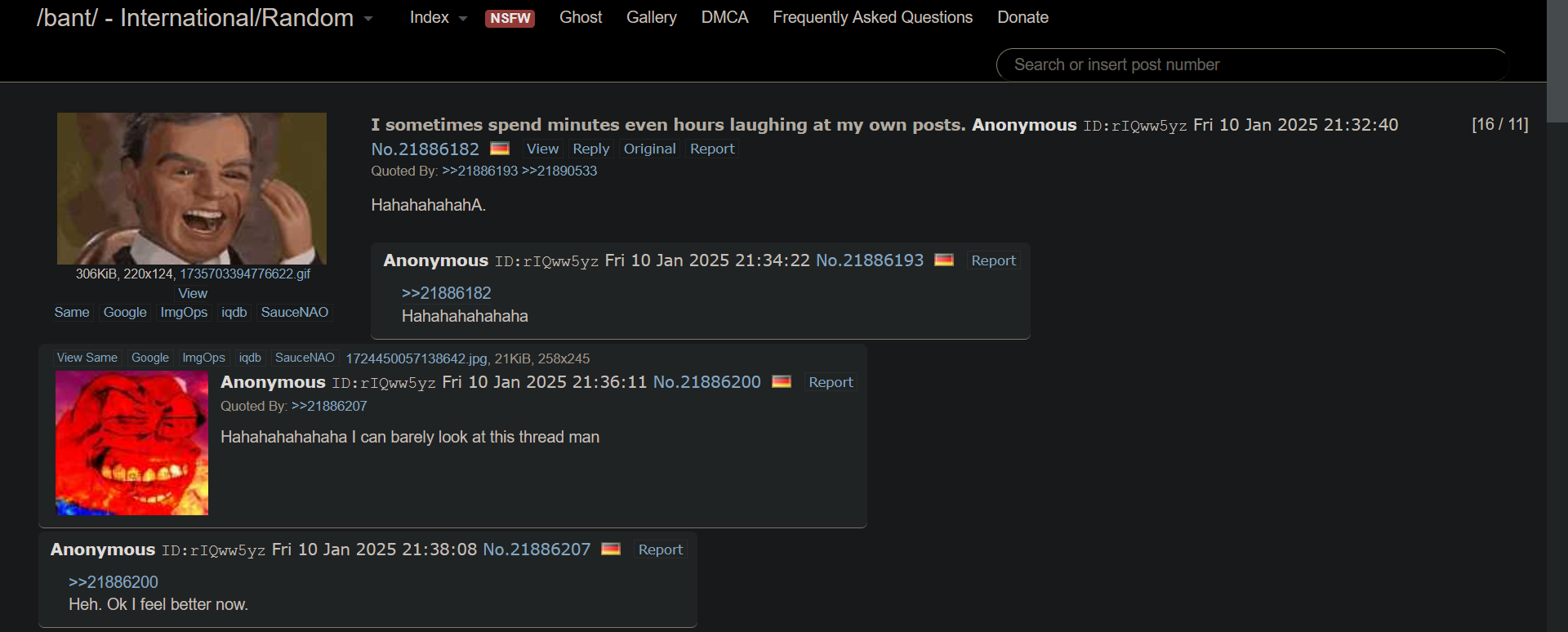
Task: Open post number link No.21886200
Action: click(707, 382)
